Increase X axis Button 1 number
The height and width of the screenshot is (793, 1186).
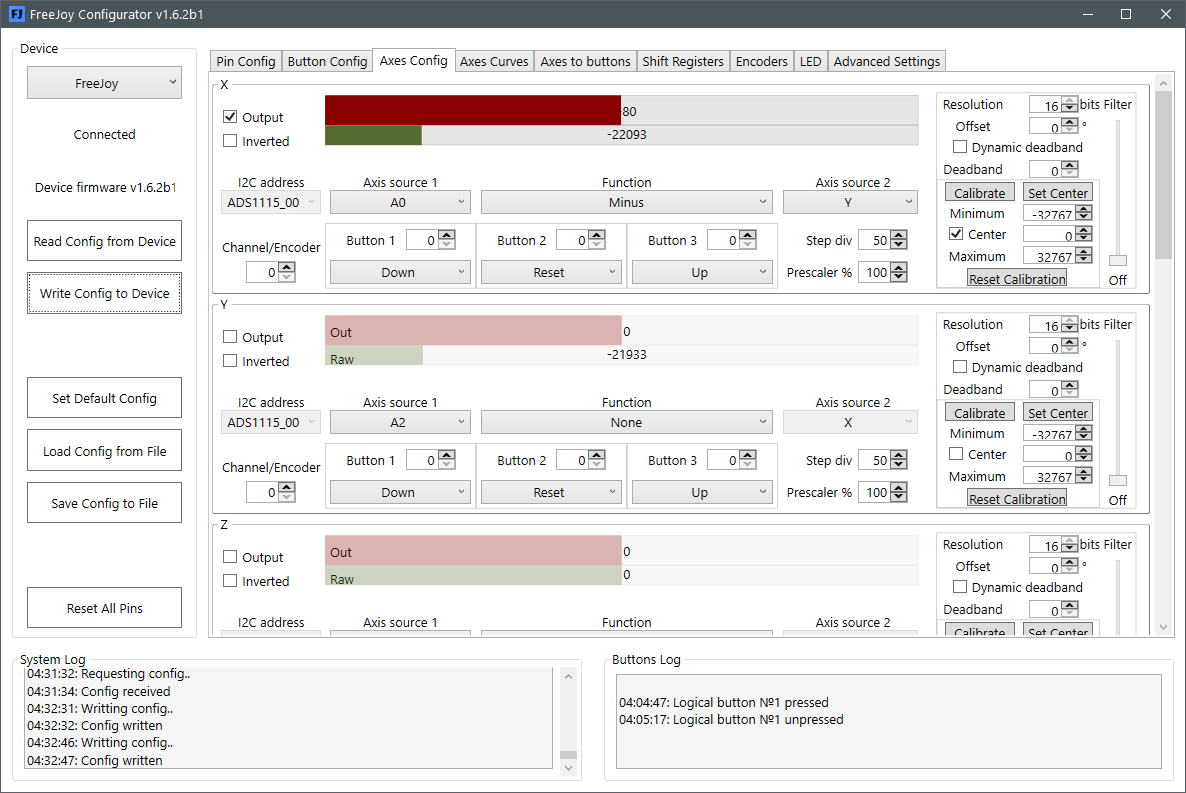pyautogui.click(x=447, y=236)
